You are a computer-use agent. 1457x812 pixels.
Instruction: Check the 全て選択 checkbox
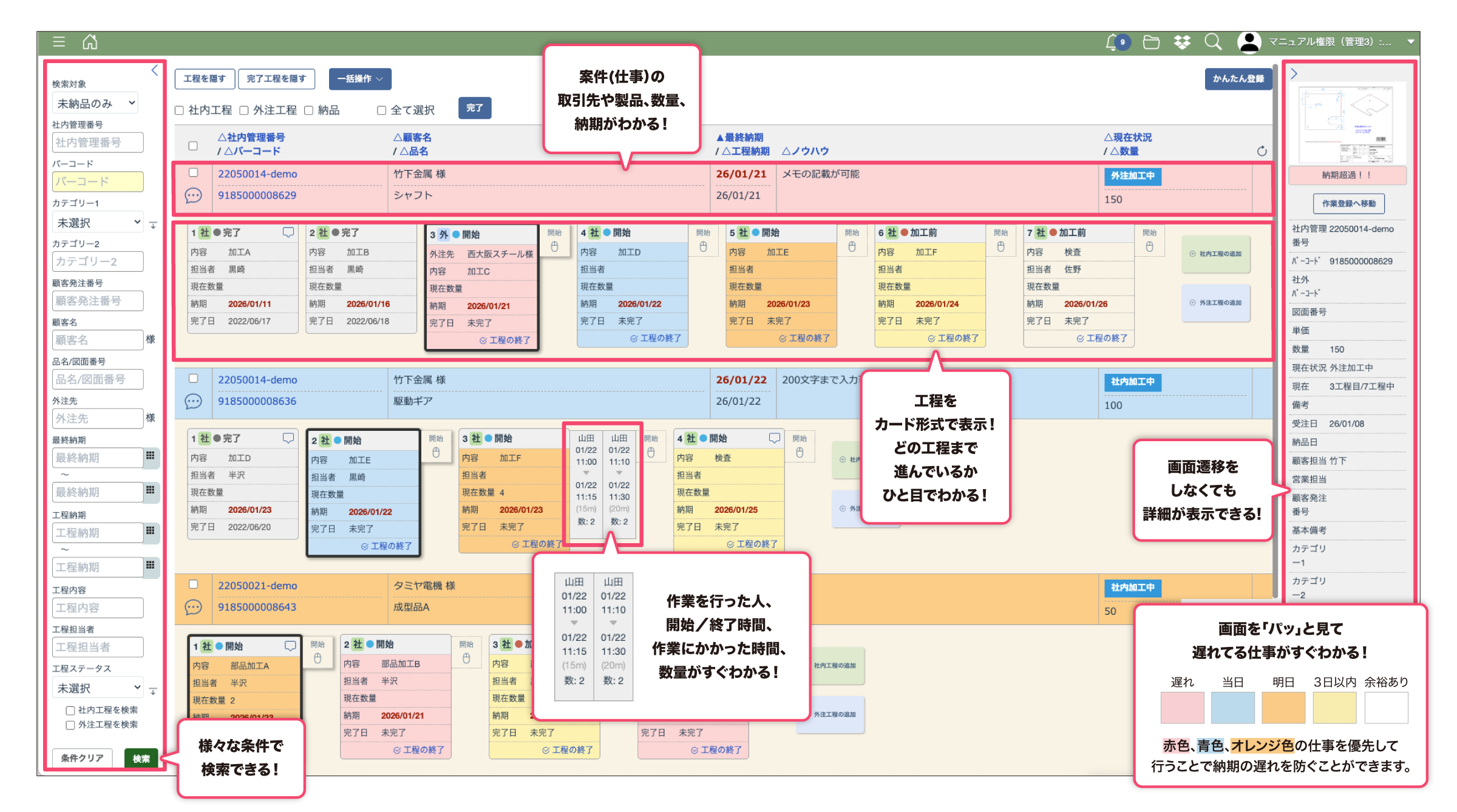[x=382, y=110]
